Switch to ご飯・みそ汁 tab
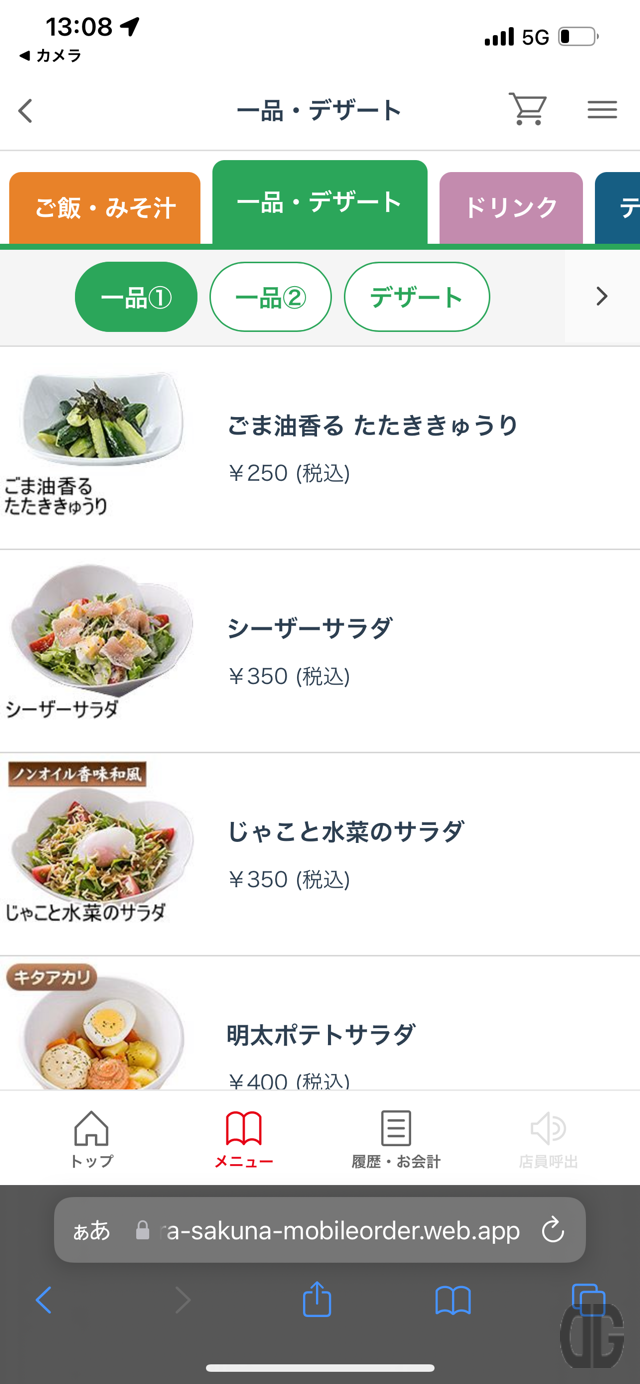Screen dimensions: 640x1384 pos(105,208)
